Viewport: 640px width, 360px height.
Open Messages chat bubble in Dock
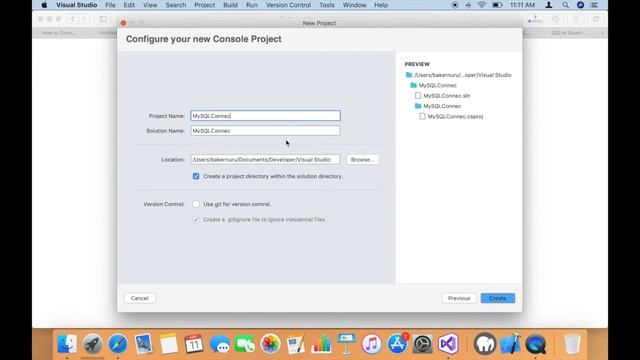pyautogui.click(x=220, y=344)
